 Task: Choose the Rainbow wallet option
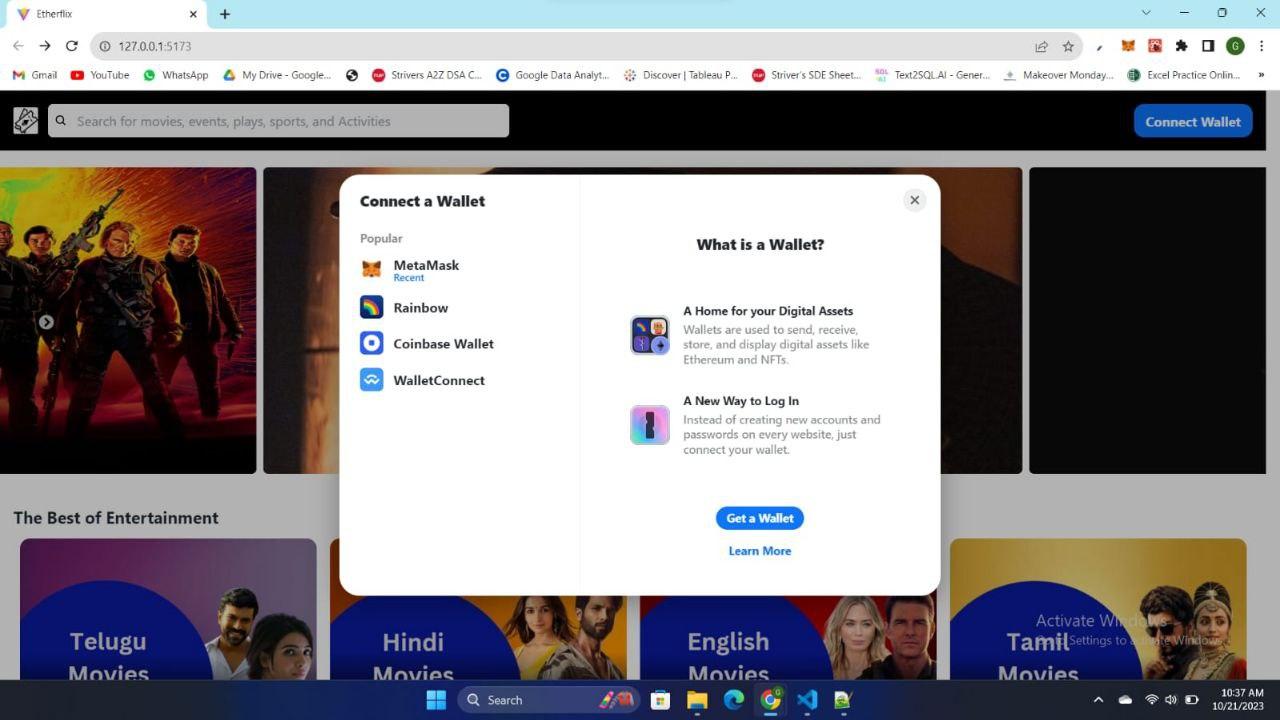point(404,307)
